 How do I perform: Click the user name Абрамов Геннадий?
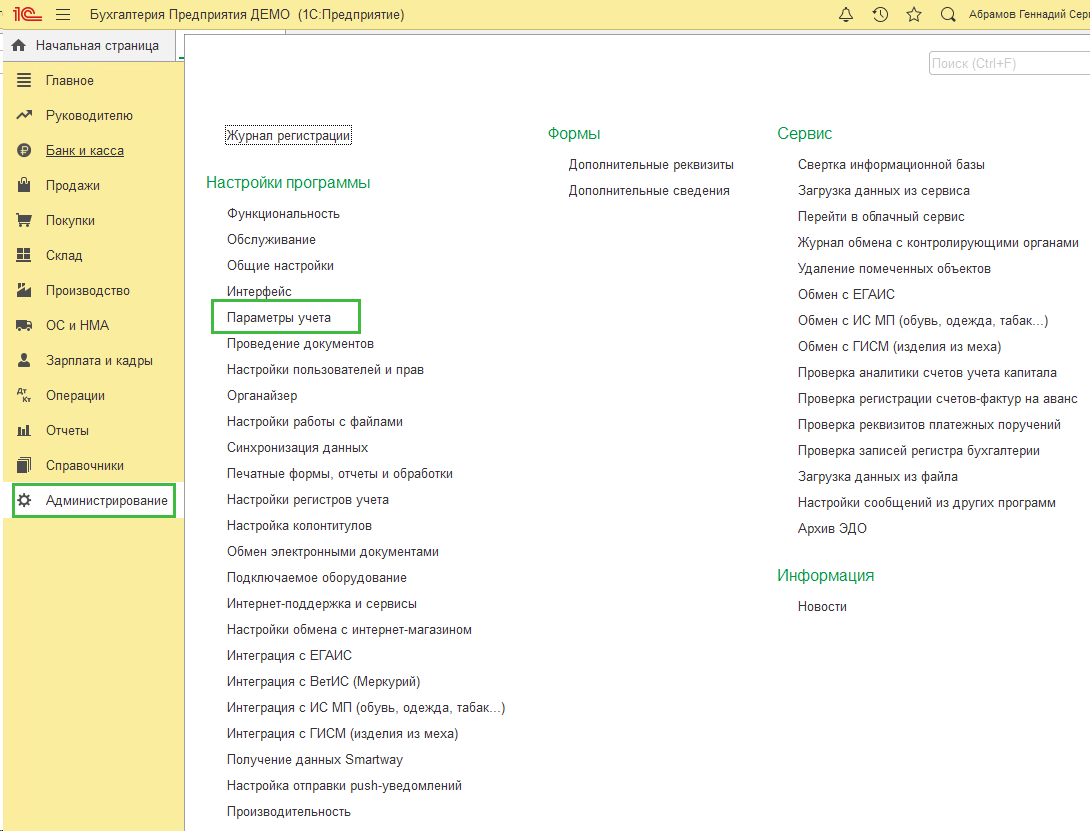tap(1029, 15)
